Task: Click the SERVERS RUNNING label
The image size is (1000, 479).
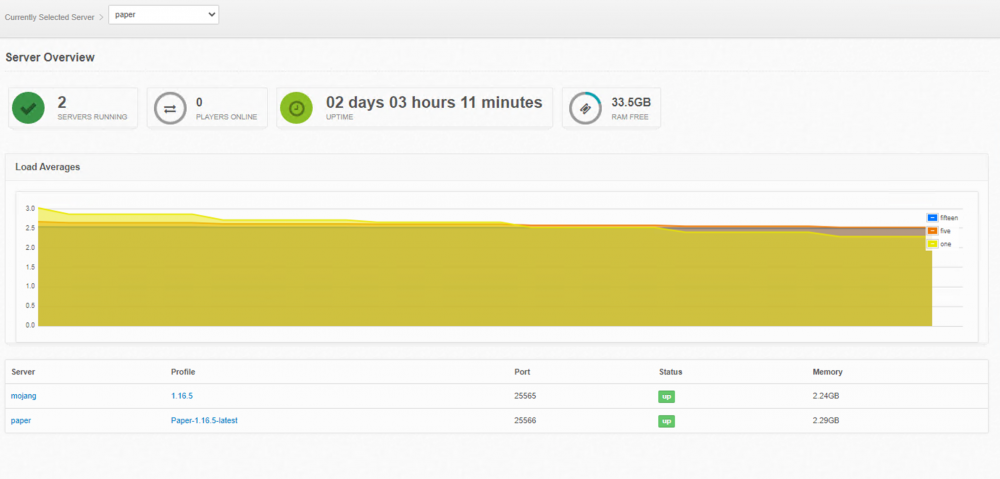Action: (x=92, y=117)
